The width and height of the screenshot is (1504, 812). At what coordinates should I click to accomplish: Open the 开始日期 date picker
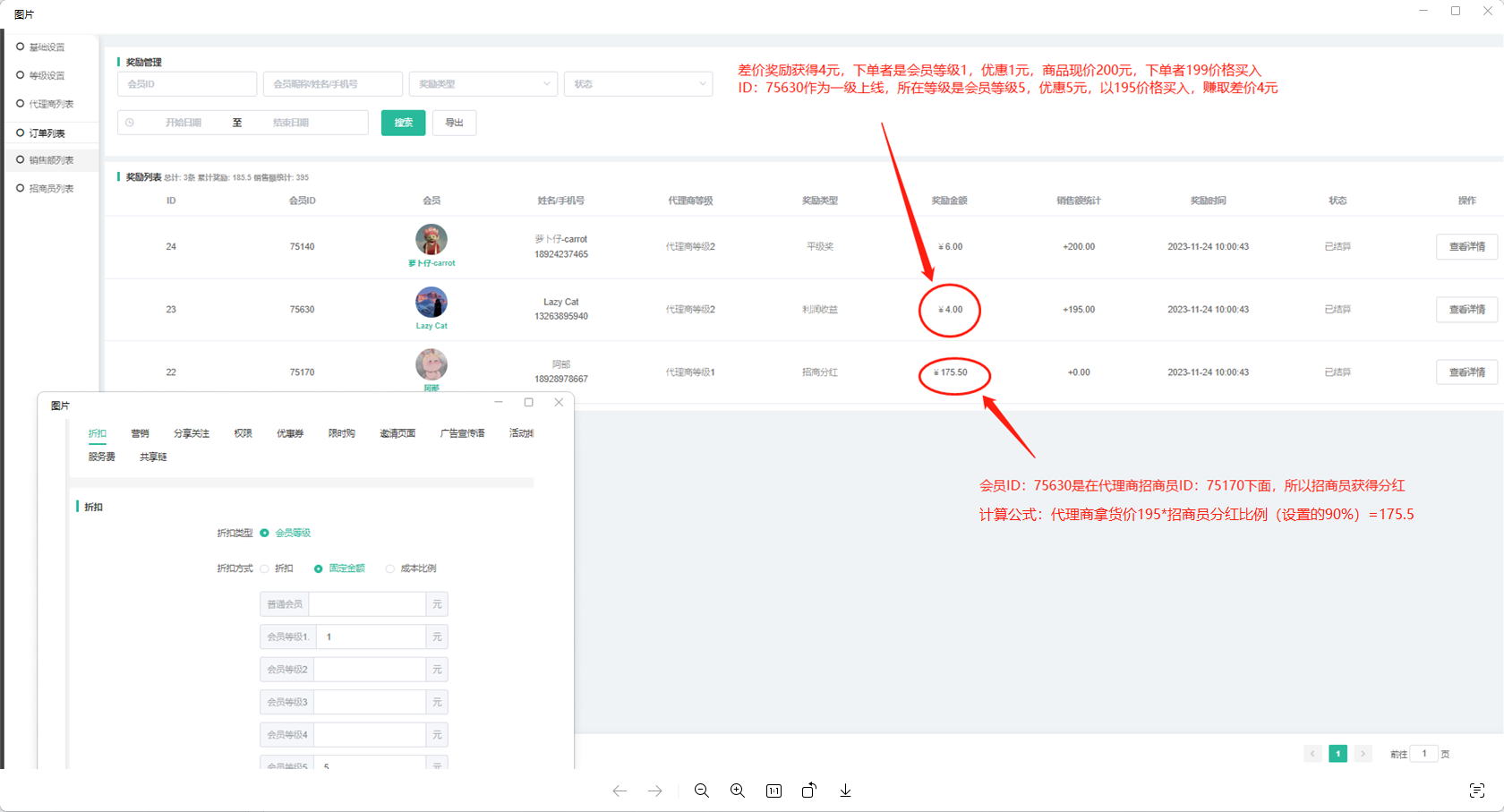tap(183, 123)
